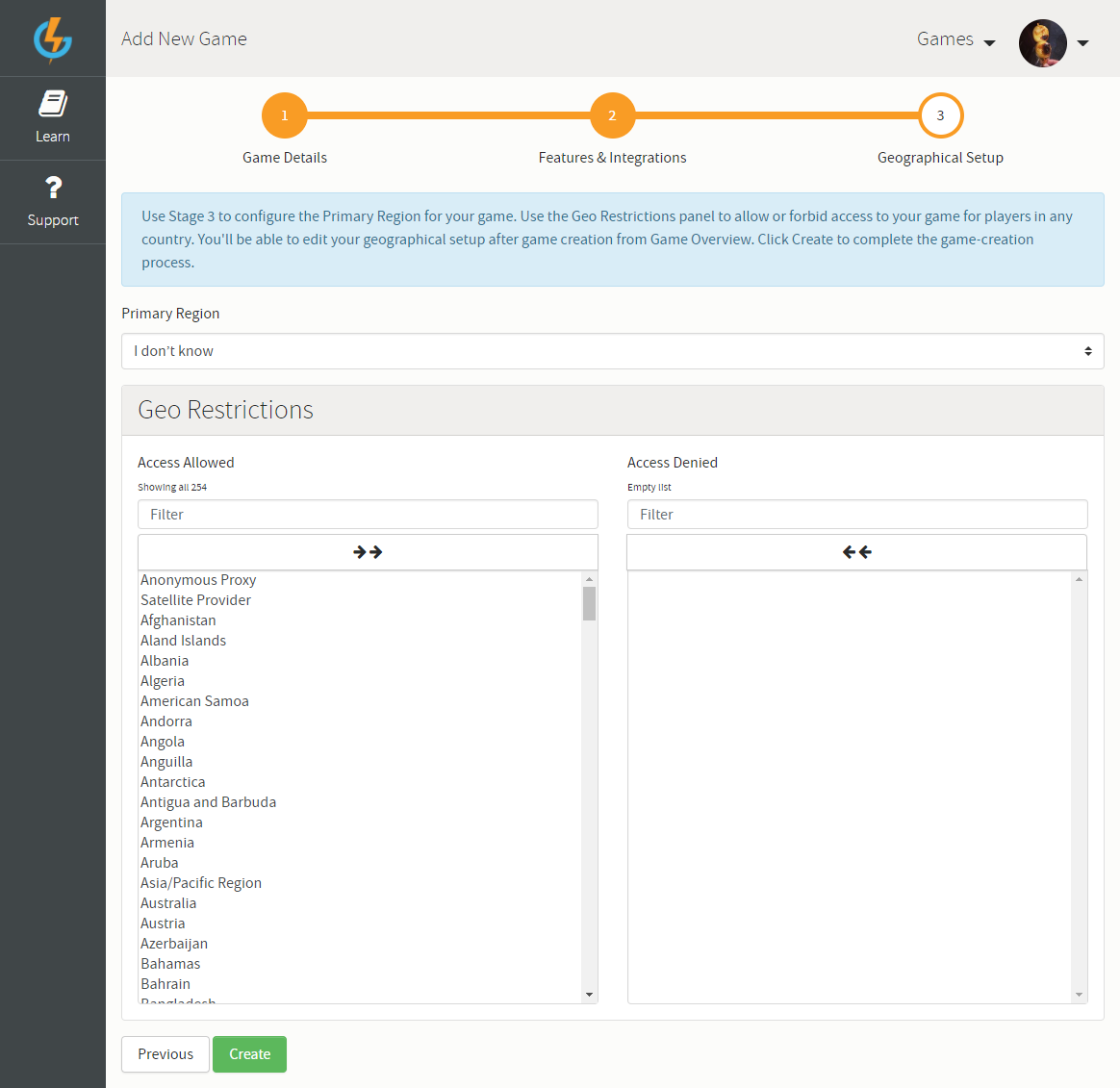The image size is (1120, 1088).
Task: Open Support question mark icon
Action: pyautogui.click(x=53, y=188)
